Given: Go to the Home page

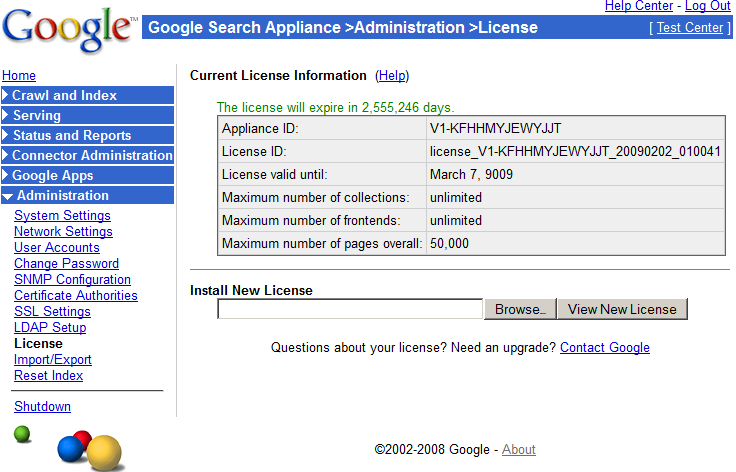Looking at the screenshot, I should click(19, 76).
